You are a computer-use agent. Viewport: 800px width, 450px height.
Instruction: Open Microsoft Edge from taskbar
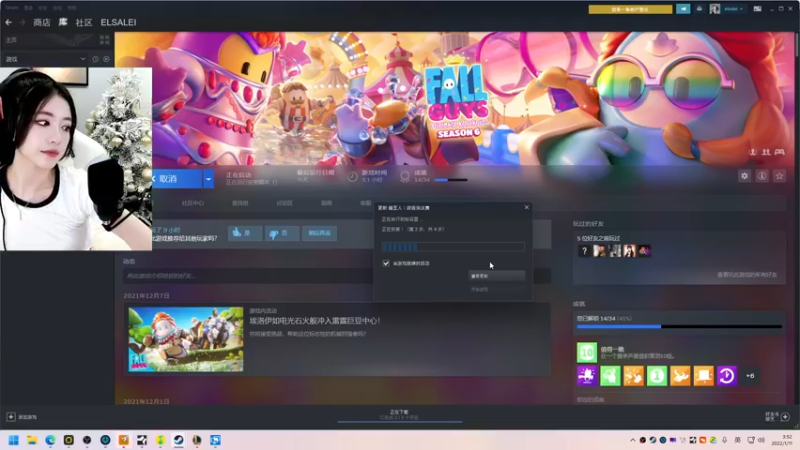pyautogui.click(x=51, y=440)
